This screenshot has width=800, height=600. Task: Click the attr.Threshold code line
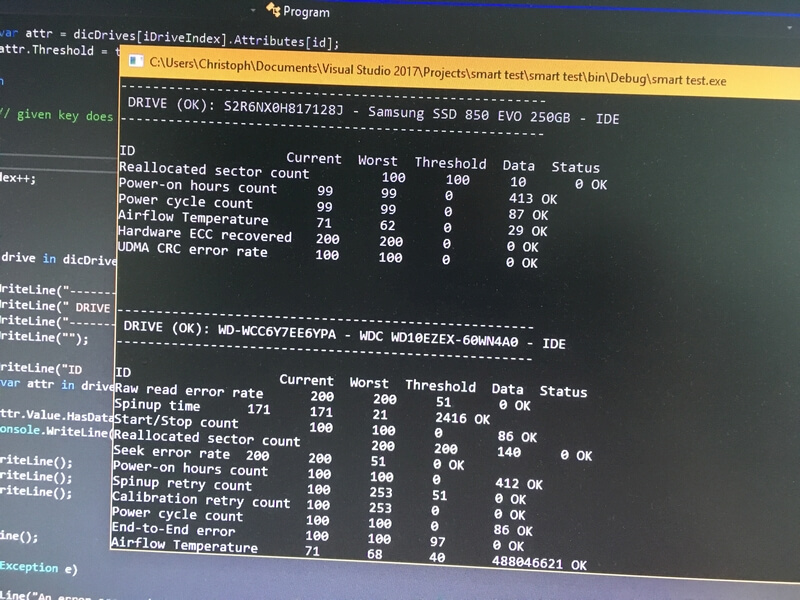(x=58, y=51)
